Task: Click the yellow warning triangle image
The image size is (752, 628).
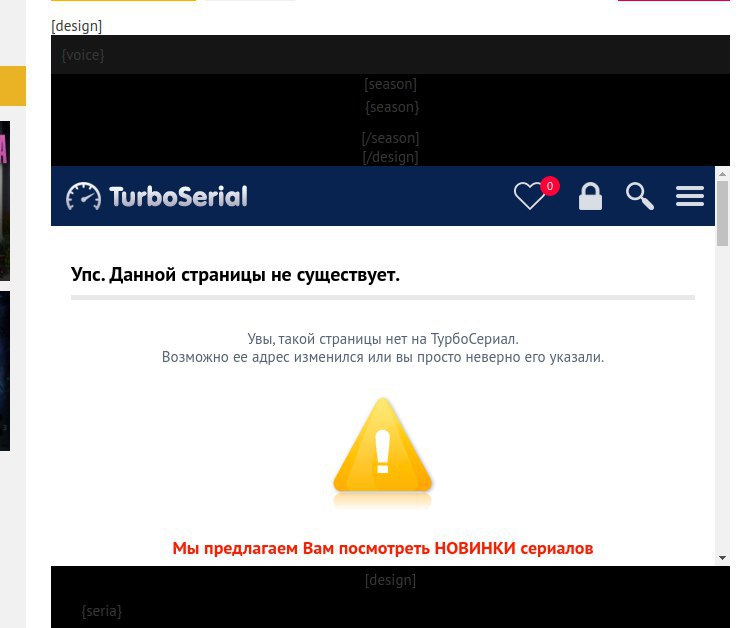Action: click(383, 448)
